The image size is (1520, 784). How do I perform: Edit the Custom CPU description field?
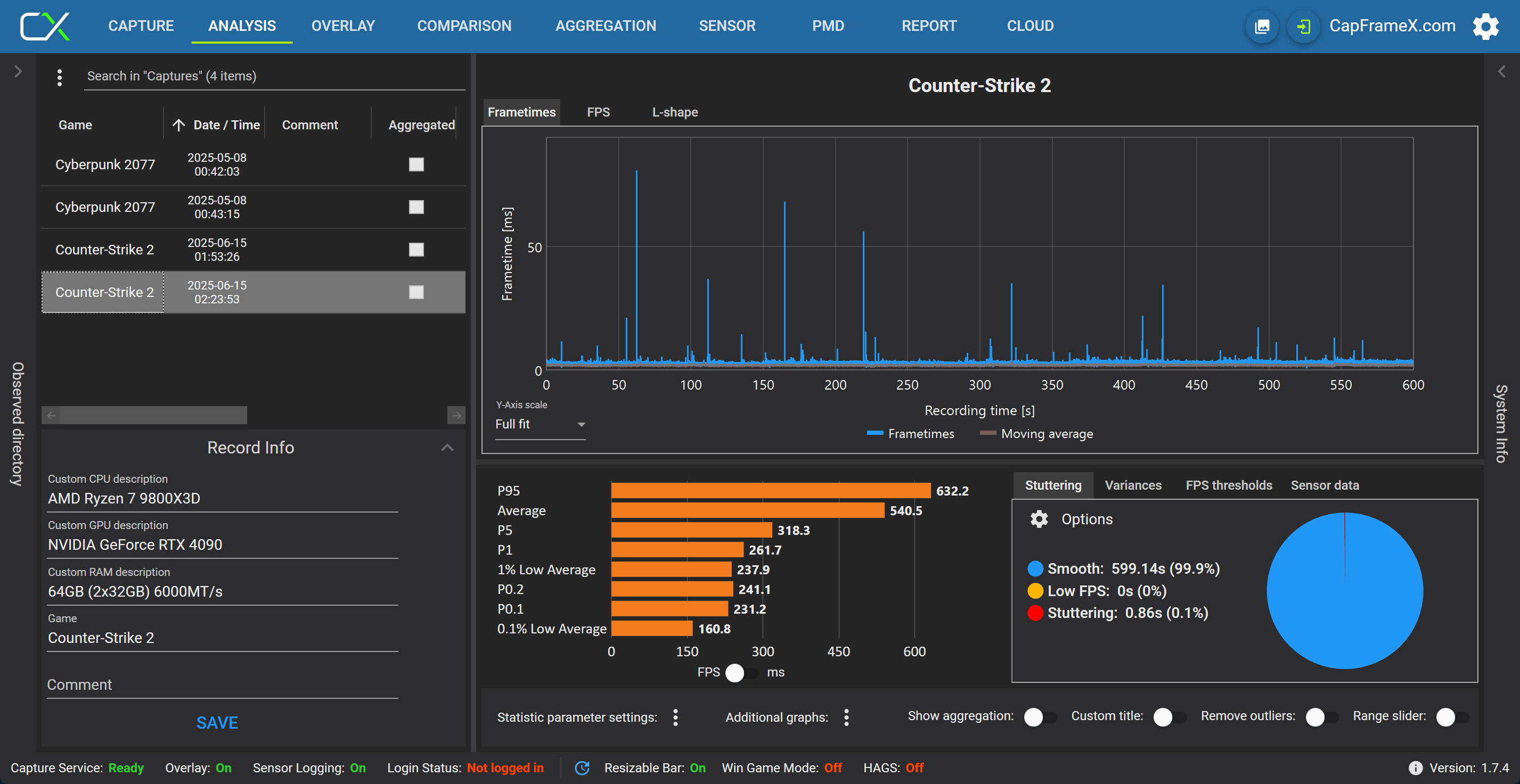223,499
